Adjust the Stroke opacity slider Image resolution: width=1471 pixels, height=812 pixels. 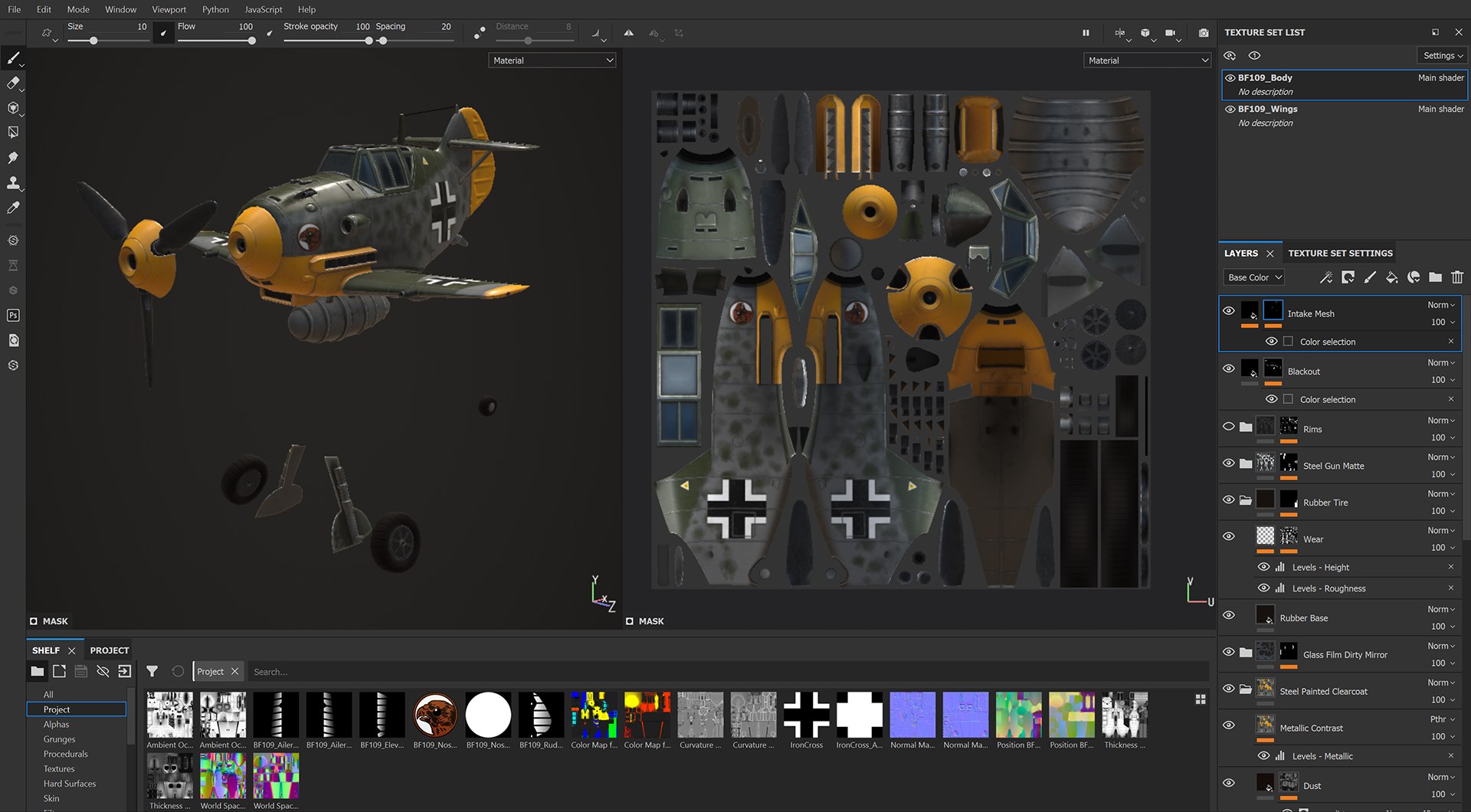click(327, 41)
